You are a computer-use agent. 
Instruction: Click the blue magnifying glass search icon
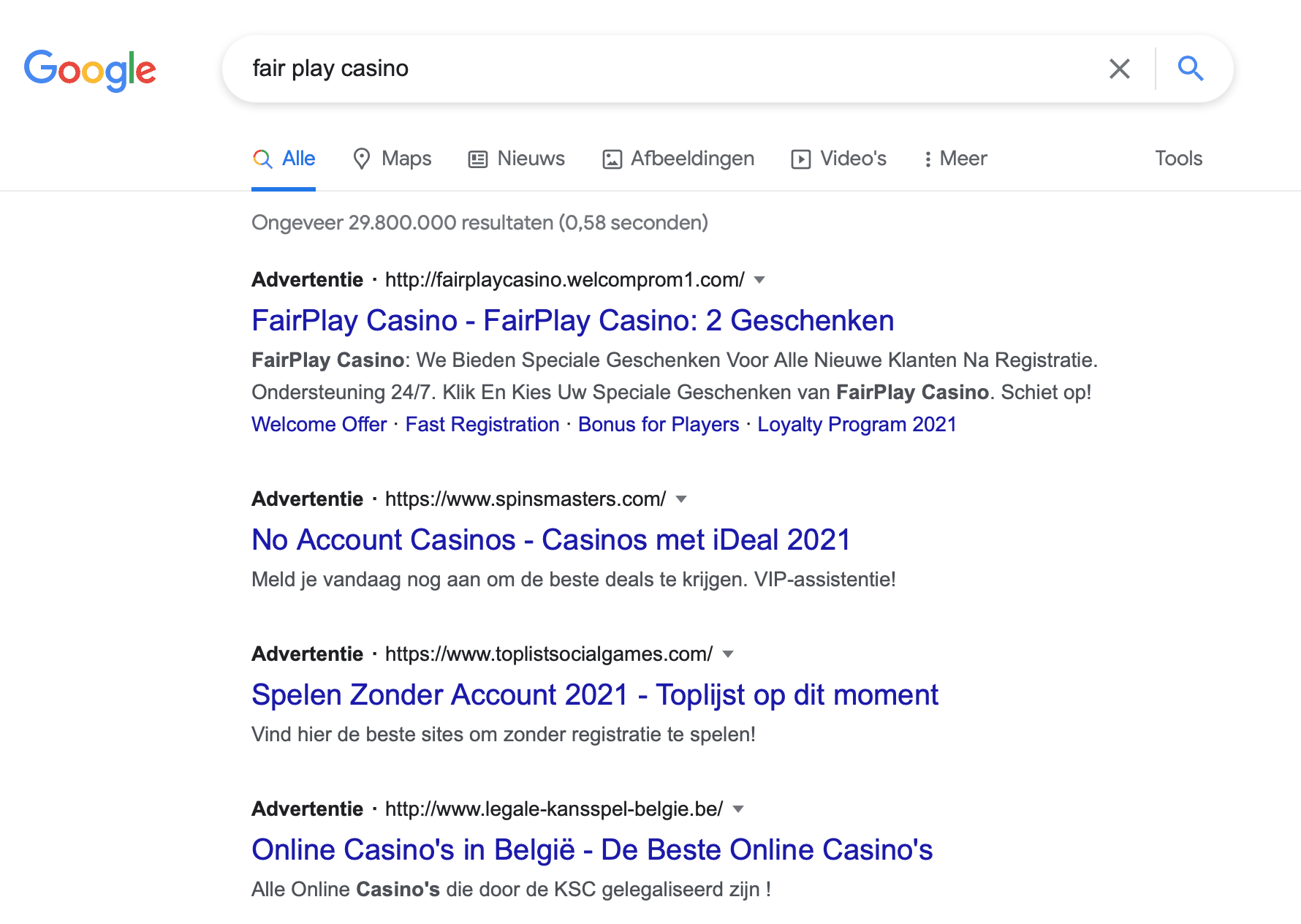click(x=1191, y=69)
